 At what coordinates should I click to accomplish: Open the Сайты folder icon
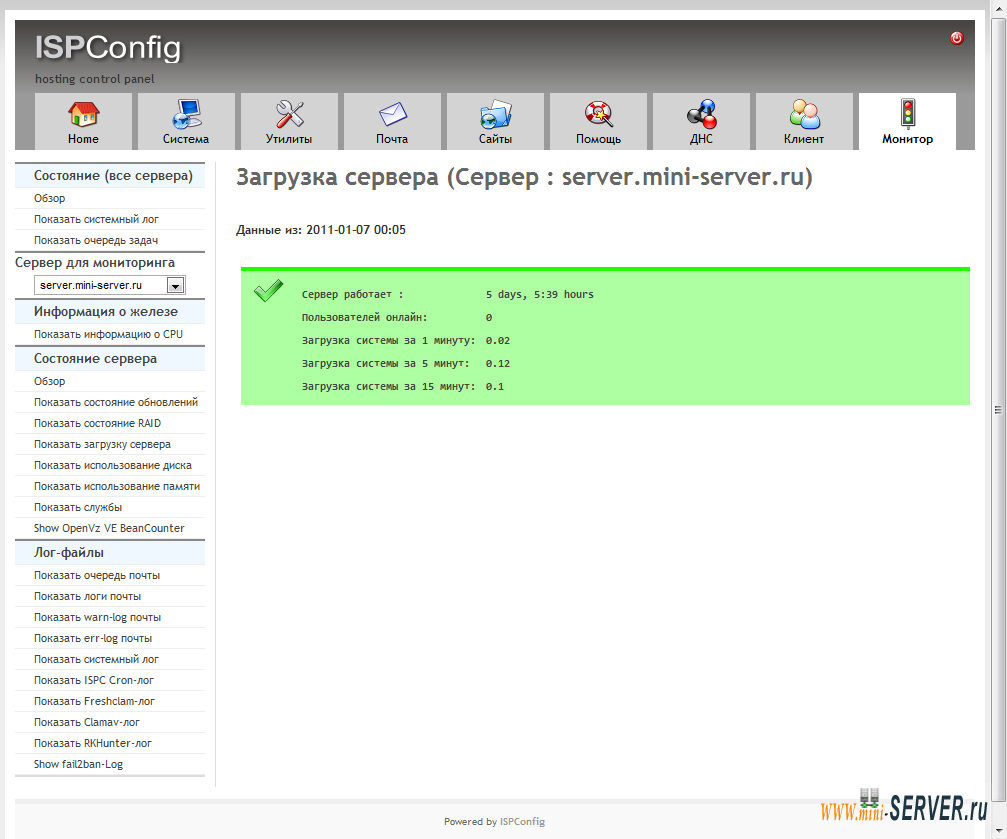pos(495,114)
